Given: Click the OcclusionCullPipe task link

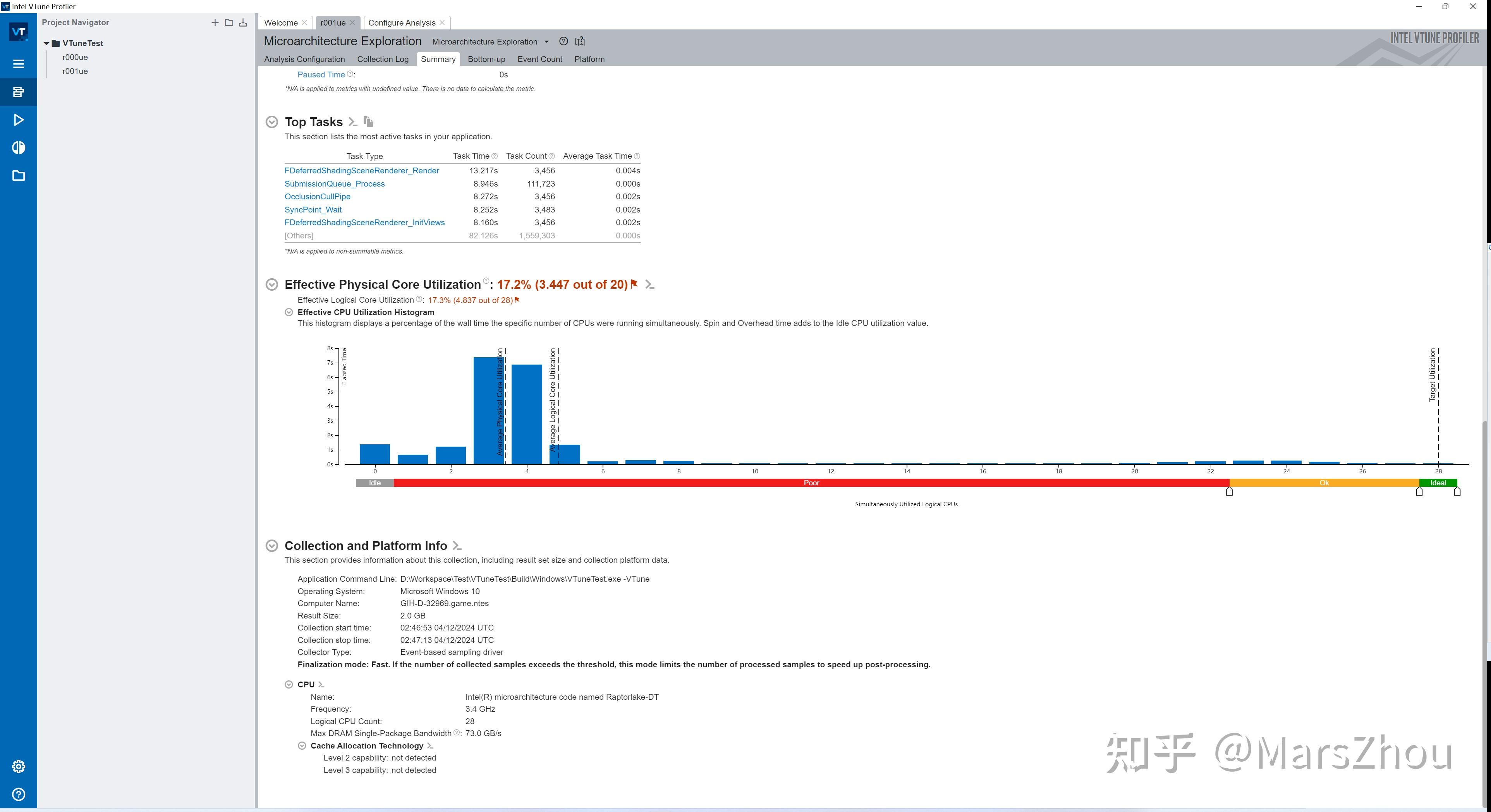Looking at the screenshot, I should click(317, 197).
